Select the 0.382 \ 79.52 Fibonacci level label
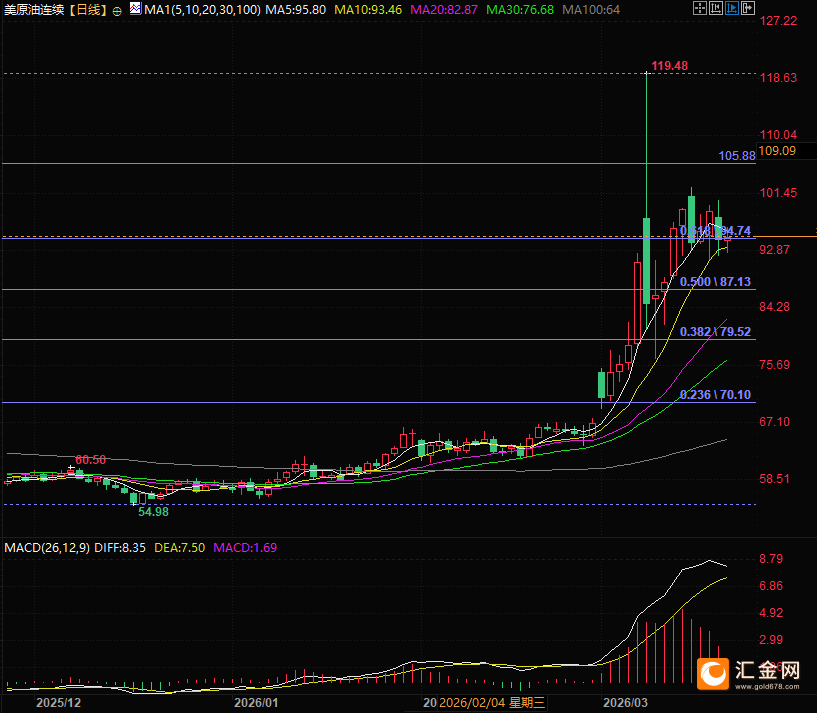Screen dimensions: 817x713 tap(715, 332)
